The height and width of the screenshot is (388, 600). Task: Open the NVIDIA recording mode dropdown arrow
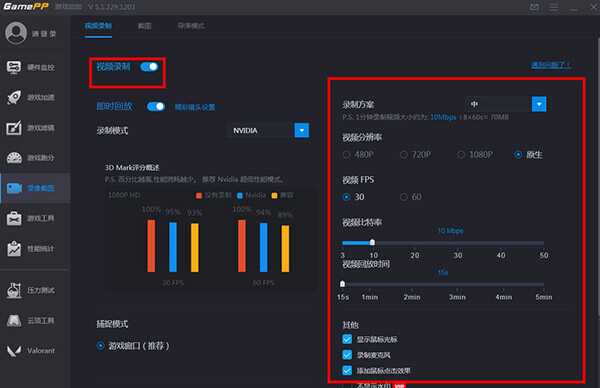coord(302,130)
